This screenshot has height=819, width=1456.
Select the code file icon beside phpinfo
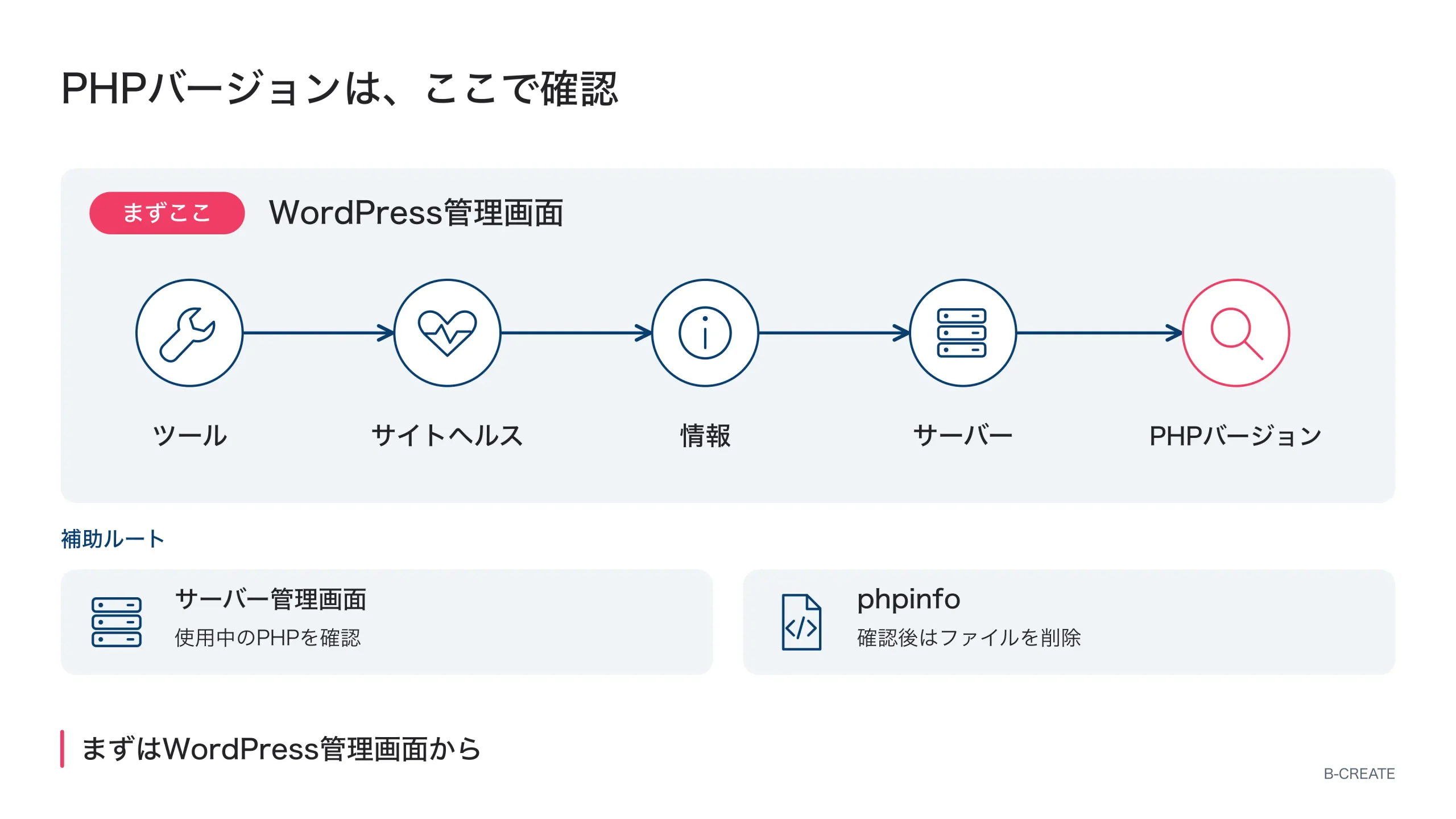801,622
